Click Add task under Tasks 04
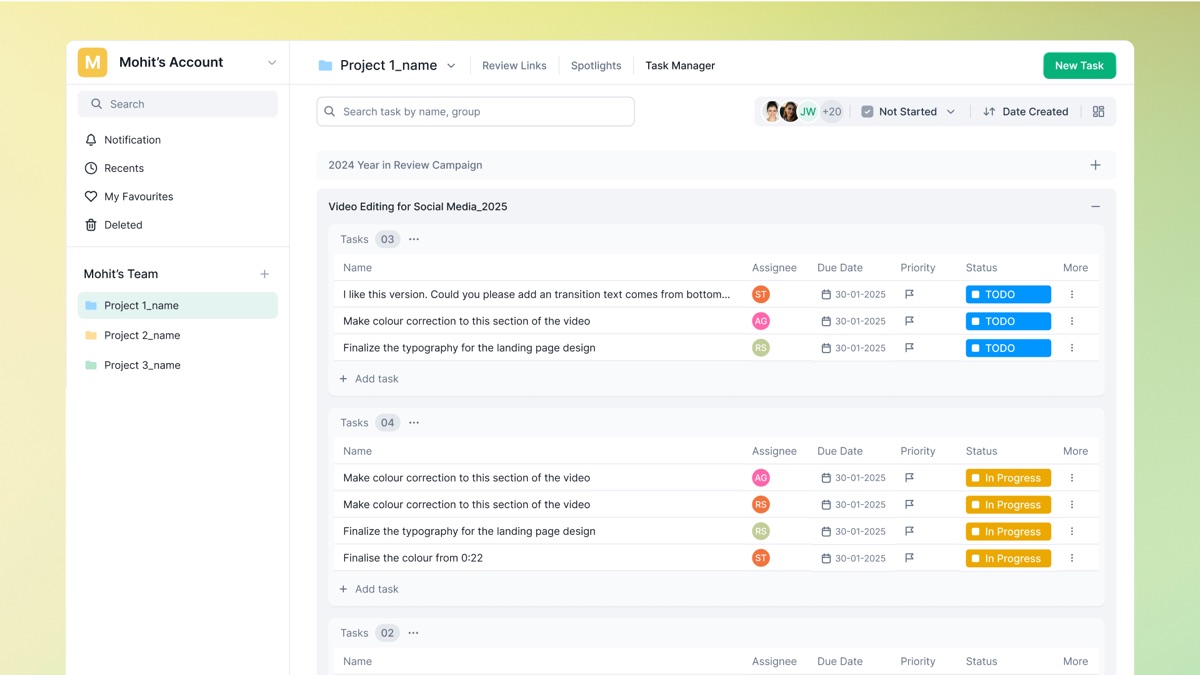Viewport: 1200px width, 675px height. [369, 589]
